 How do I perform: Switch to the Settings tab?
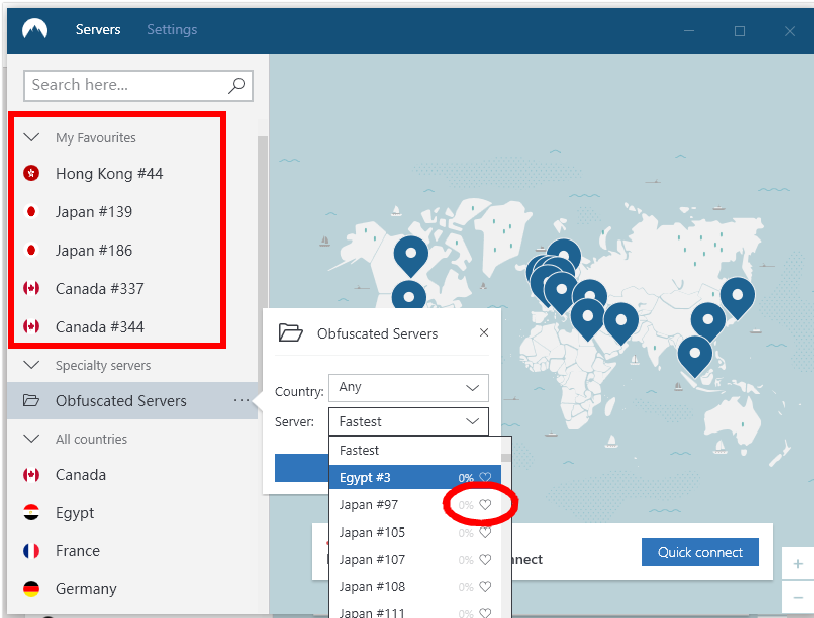(172, 30)
